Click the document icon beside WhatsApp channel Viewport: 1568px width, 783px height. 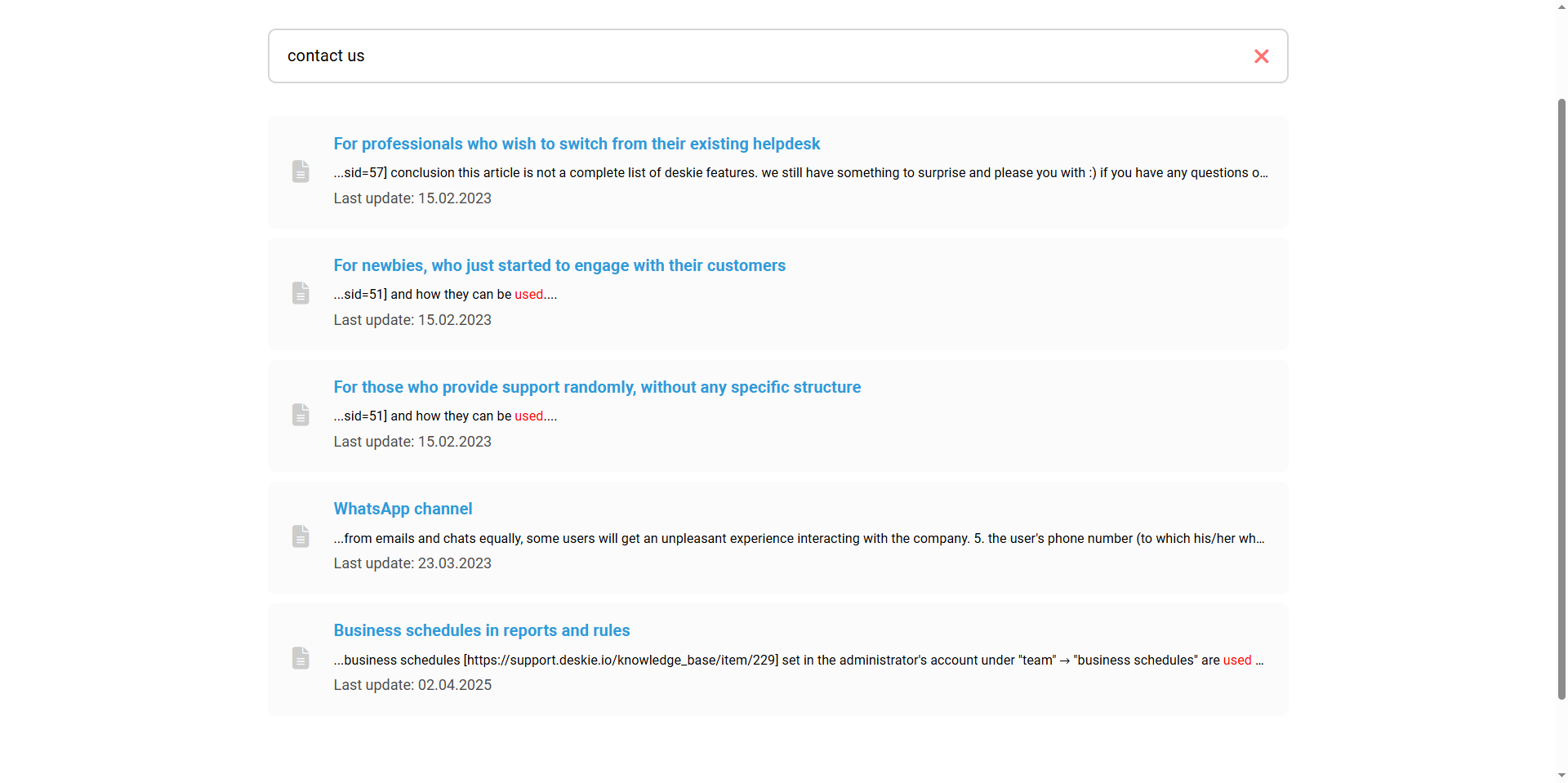click(x=301, y=536)
